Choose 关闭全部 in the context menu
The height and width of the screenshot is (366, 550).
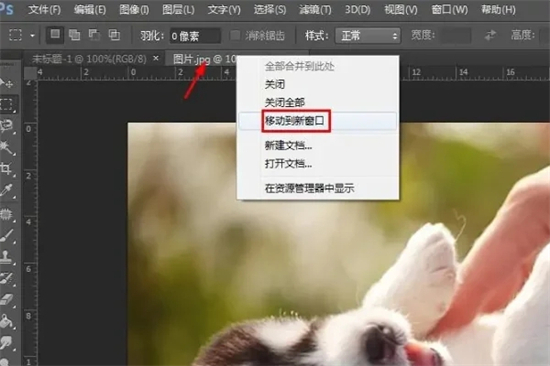[x=317, y=102]
